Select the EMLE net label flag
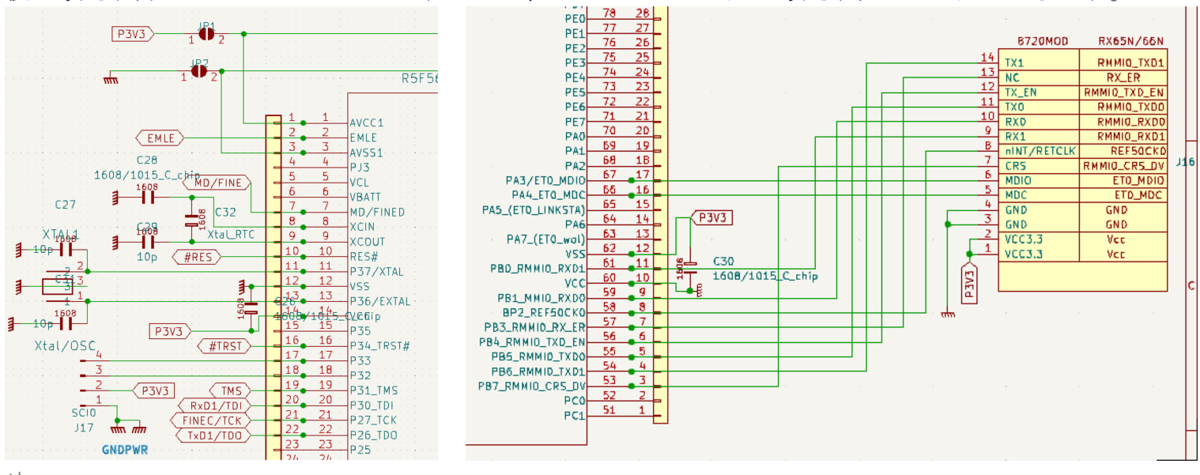This screenshot has height=475, width=1200. coord(160,137)
